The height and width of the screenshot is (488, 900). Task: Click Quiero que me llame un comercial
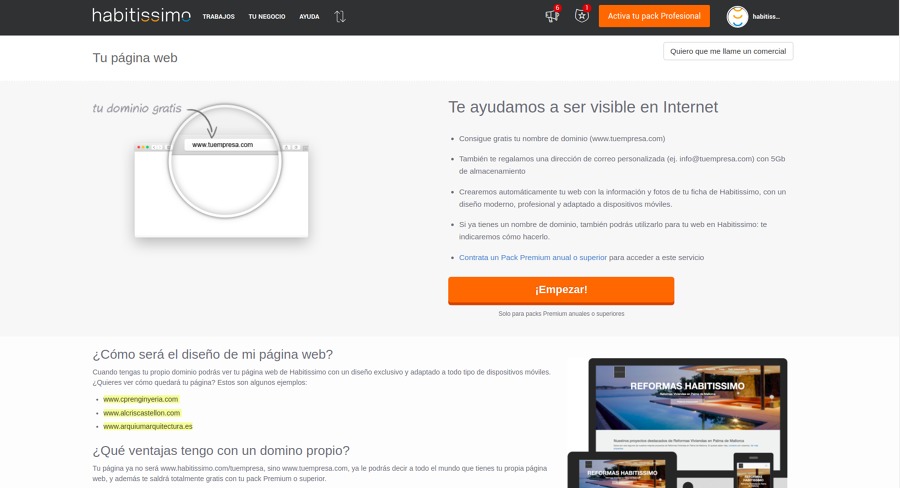(x=728, y=51)
